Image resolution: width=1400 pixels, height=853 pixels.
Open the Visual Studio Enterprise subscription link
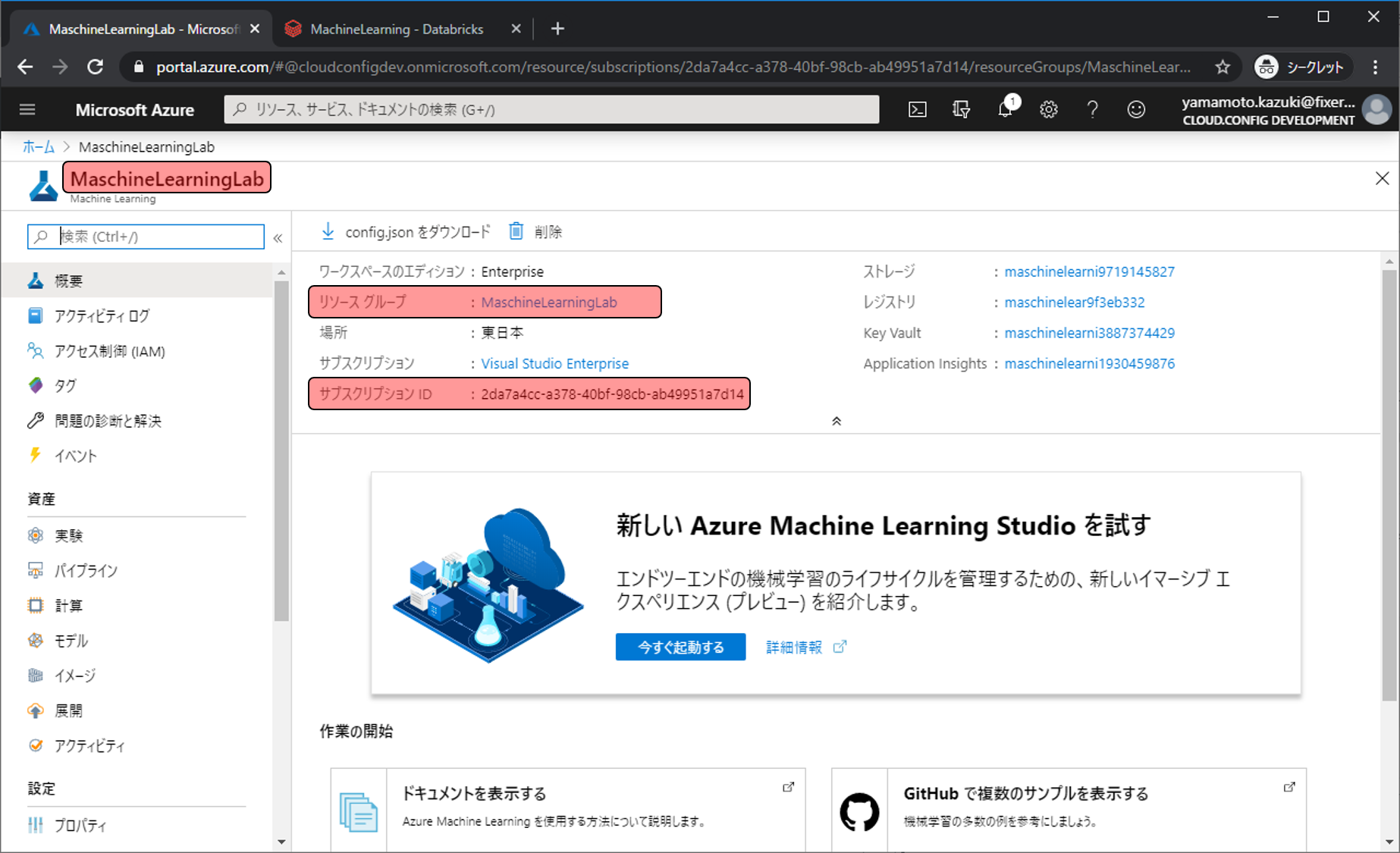coord(555,363)
